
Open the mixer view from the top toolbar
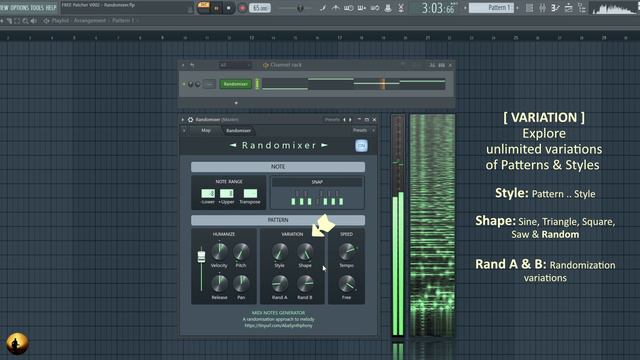click(569, 8)
